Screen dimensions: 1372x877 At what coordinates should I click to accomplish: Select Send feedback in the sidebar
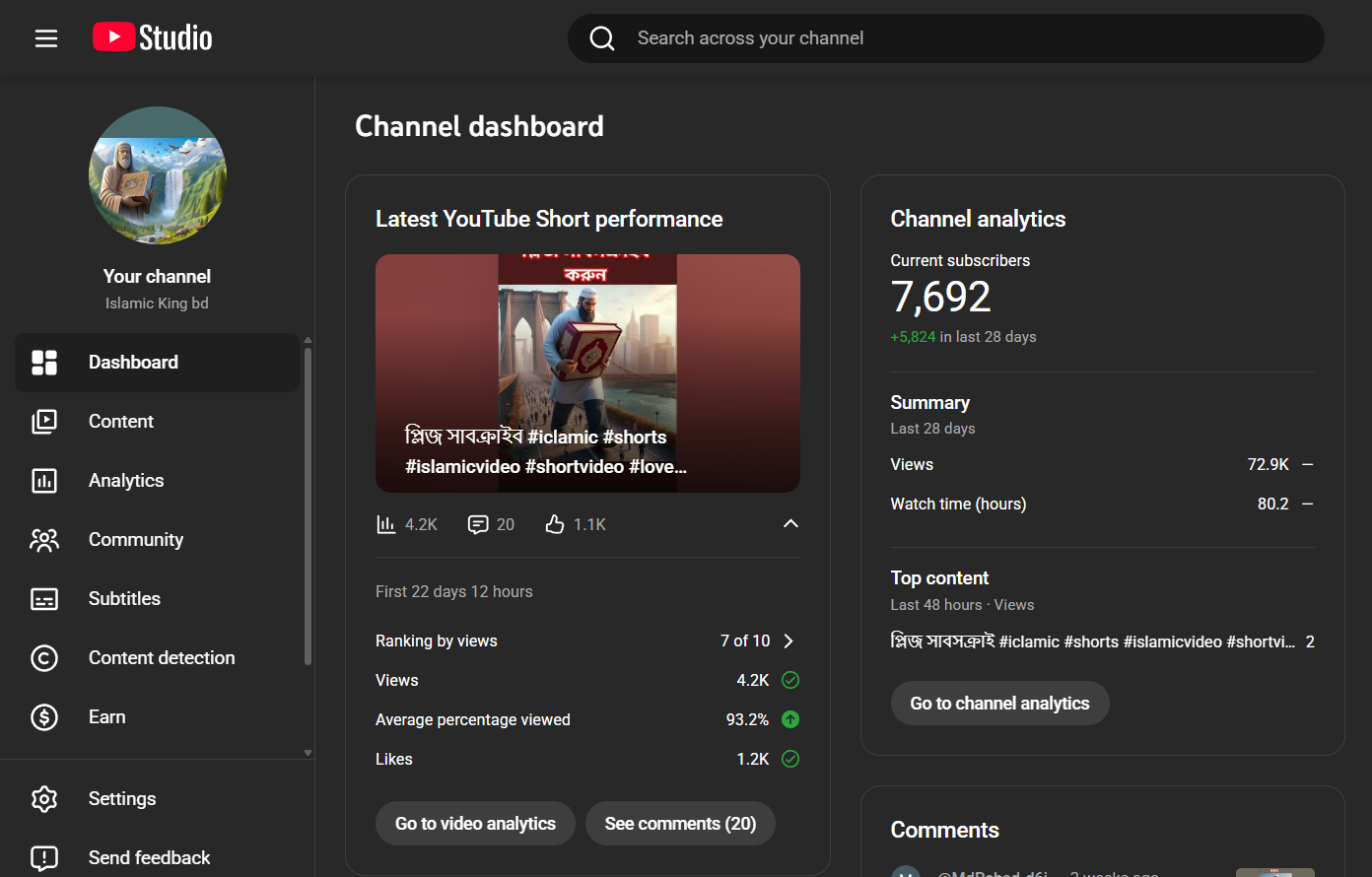point(149,858)
